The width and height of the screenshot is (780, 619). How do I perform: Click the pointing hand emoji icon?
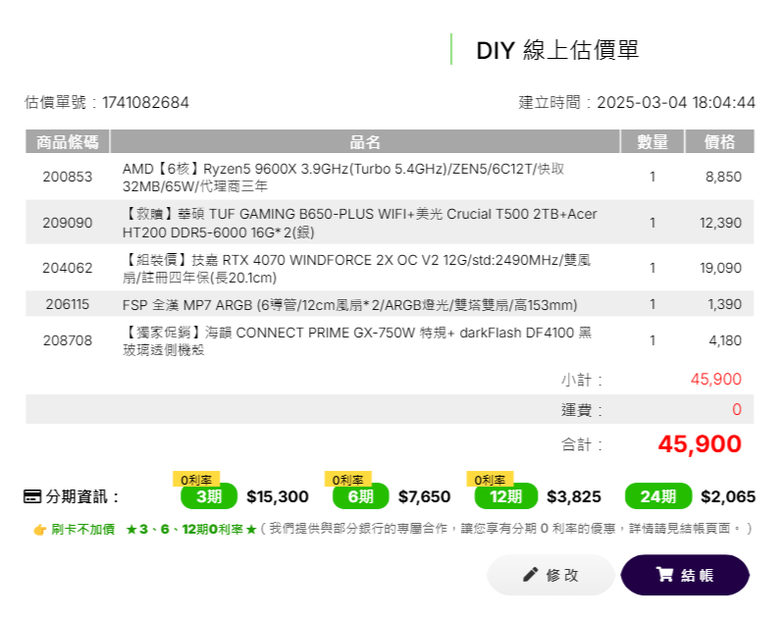[x=40, y=529]
